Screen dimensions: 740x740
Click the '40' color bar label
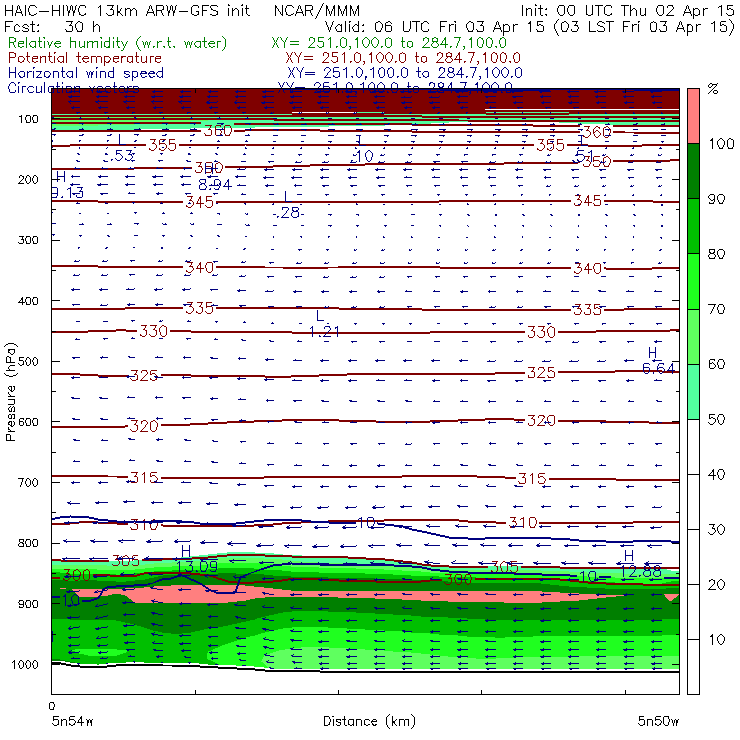[716, 474]
